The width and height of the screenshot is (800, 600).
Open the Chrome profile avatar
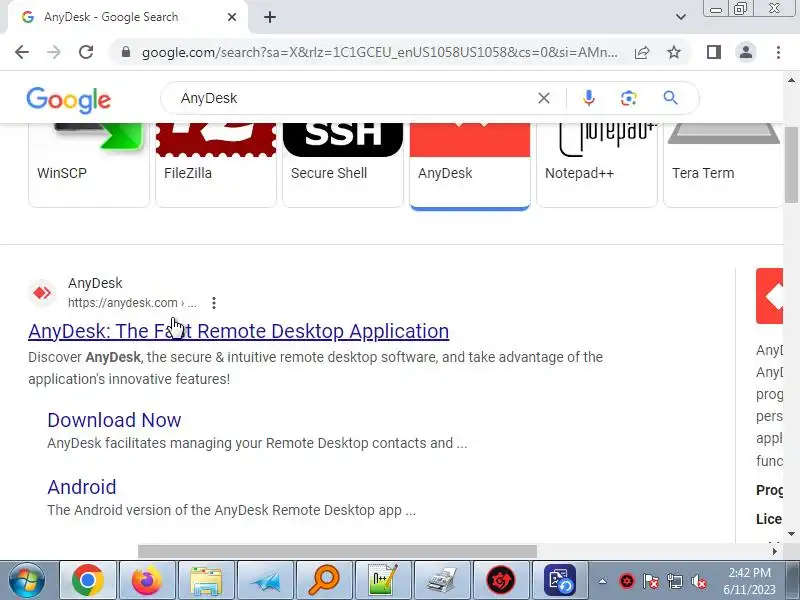coord(746,52)
